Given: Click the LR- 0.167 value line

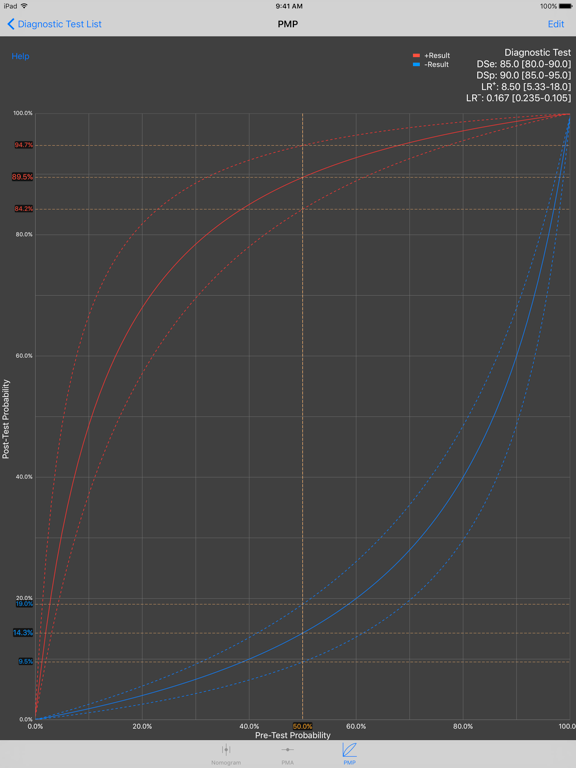Looking at the screenshot, I should (x=518, y=98).
